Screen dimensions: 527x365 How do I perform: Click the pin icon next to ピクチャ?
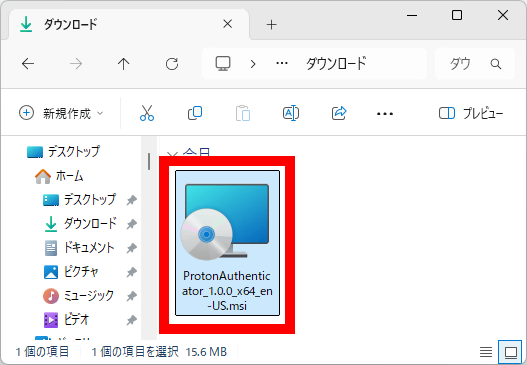pyautogui.click(x=131, y=272)
